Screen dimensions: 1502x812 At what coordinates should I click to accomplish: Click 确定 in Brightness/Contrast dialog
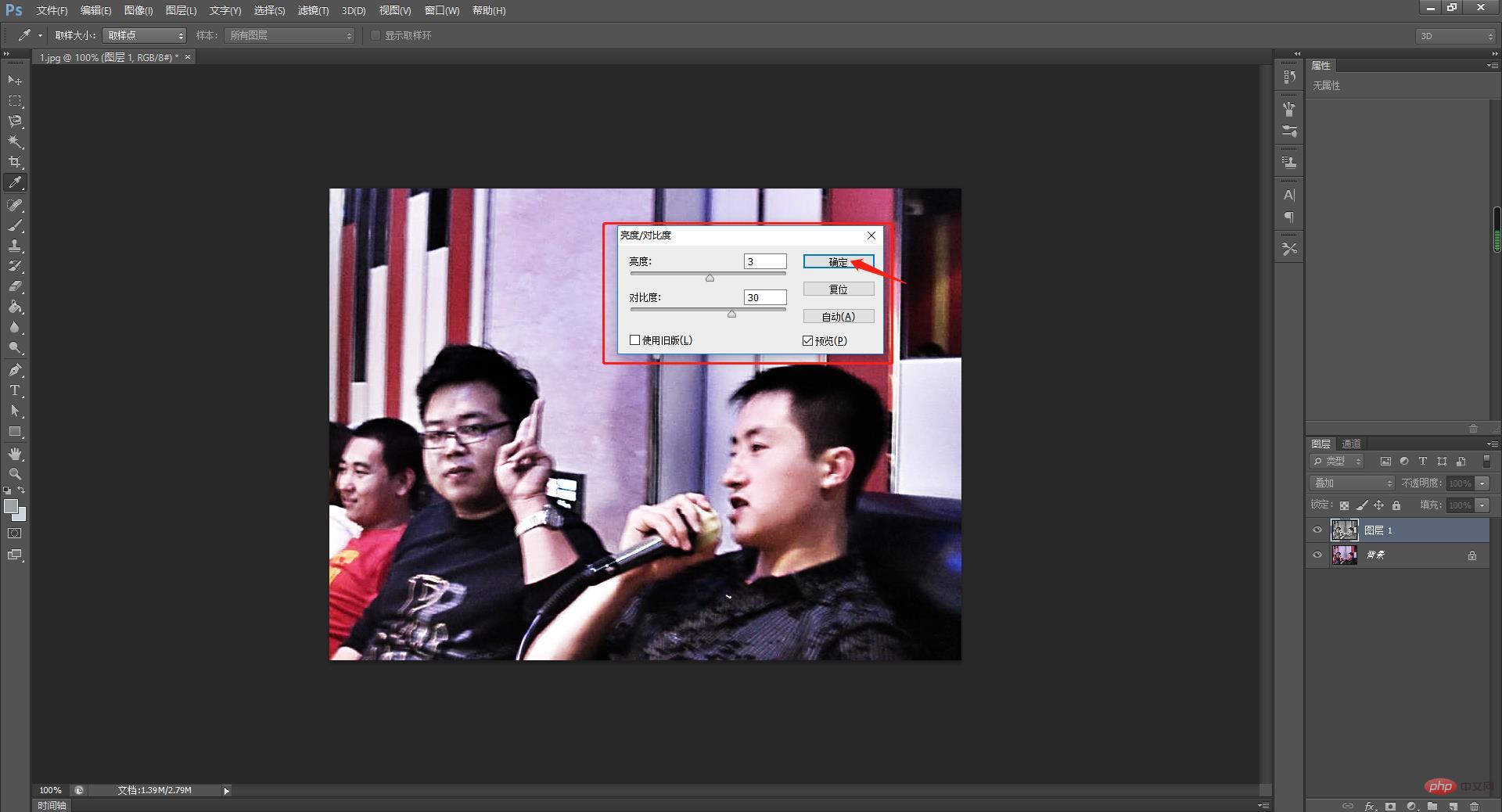[839, 262]
